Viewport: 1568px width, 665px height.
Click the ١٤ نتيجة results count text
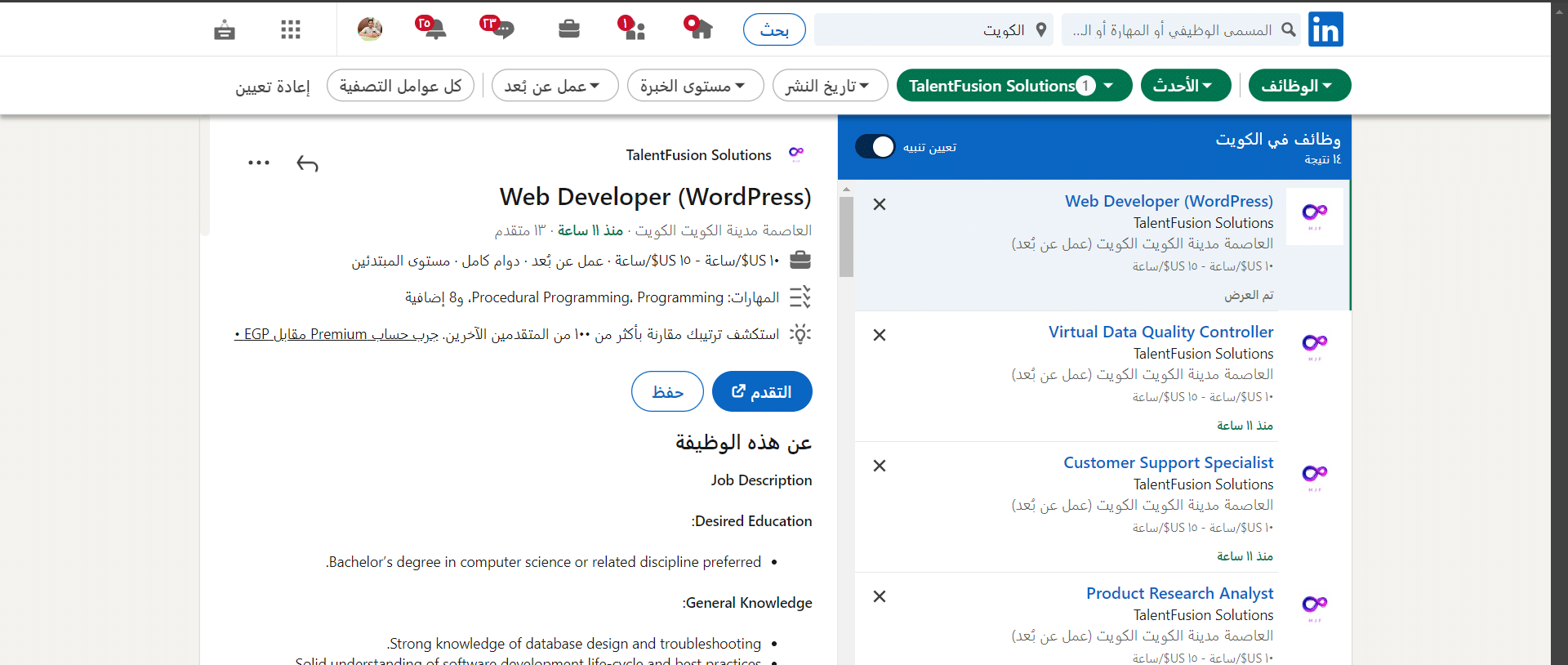point(1322,159)
